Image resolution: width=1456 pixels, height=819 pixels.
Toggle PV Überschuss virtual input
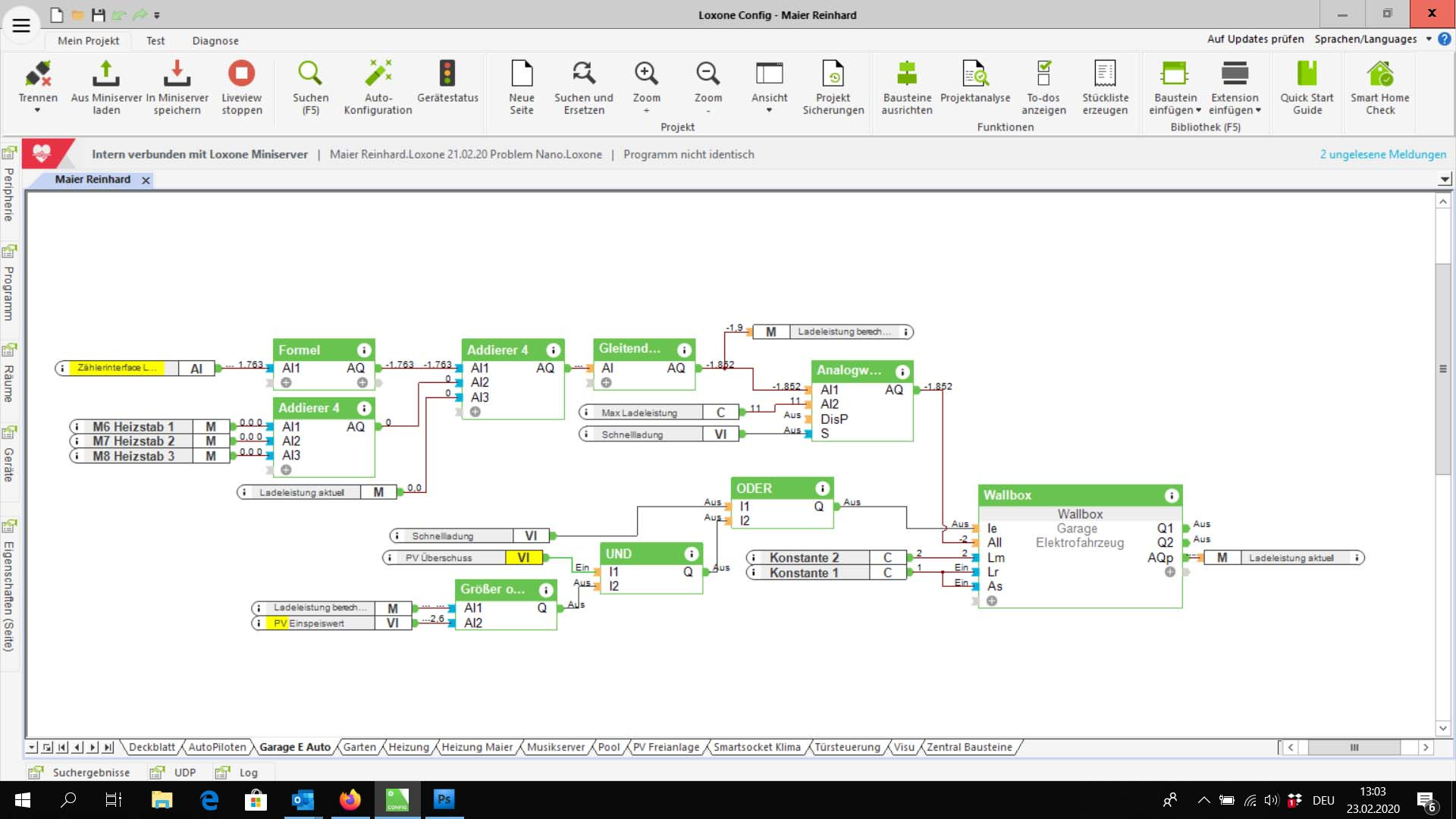pos(523,558)
